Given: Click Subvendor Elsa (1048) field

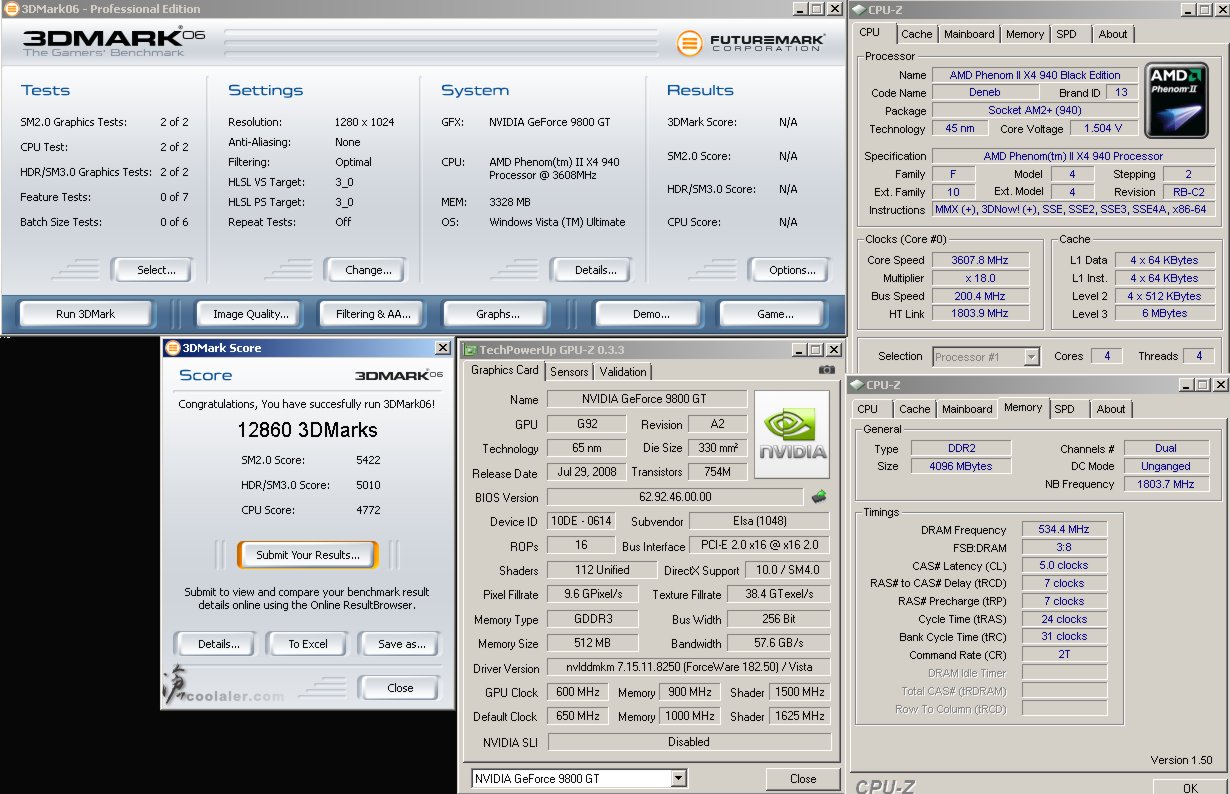Looking at the screenshot, I should click(760, 522).
